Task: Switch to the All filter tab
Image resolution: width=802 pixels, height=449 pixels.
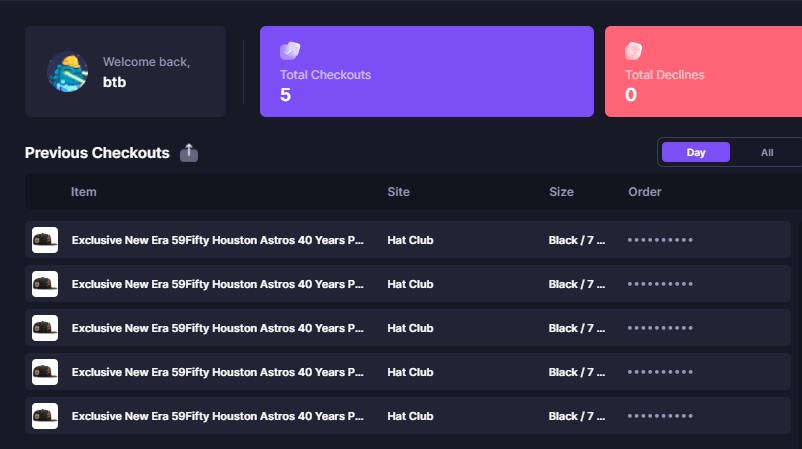Action: pyautogui.click(x=767, y=152)
